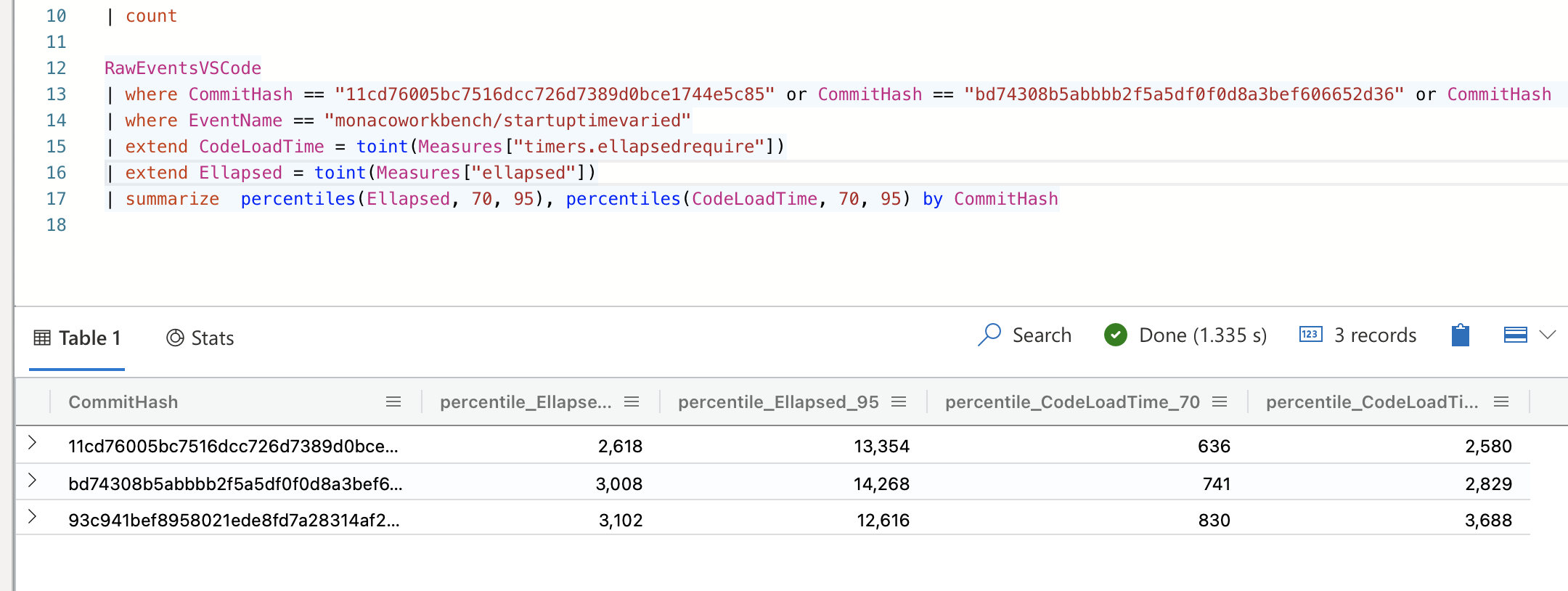Click the last column's header menu icon
1568x591 pixels.
pyautogui.click(x=1500, y=402)
